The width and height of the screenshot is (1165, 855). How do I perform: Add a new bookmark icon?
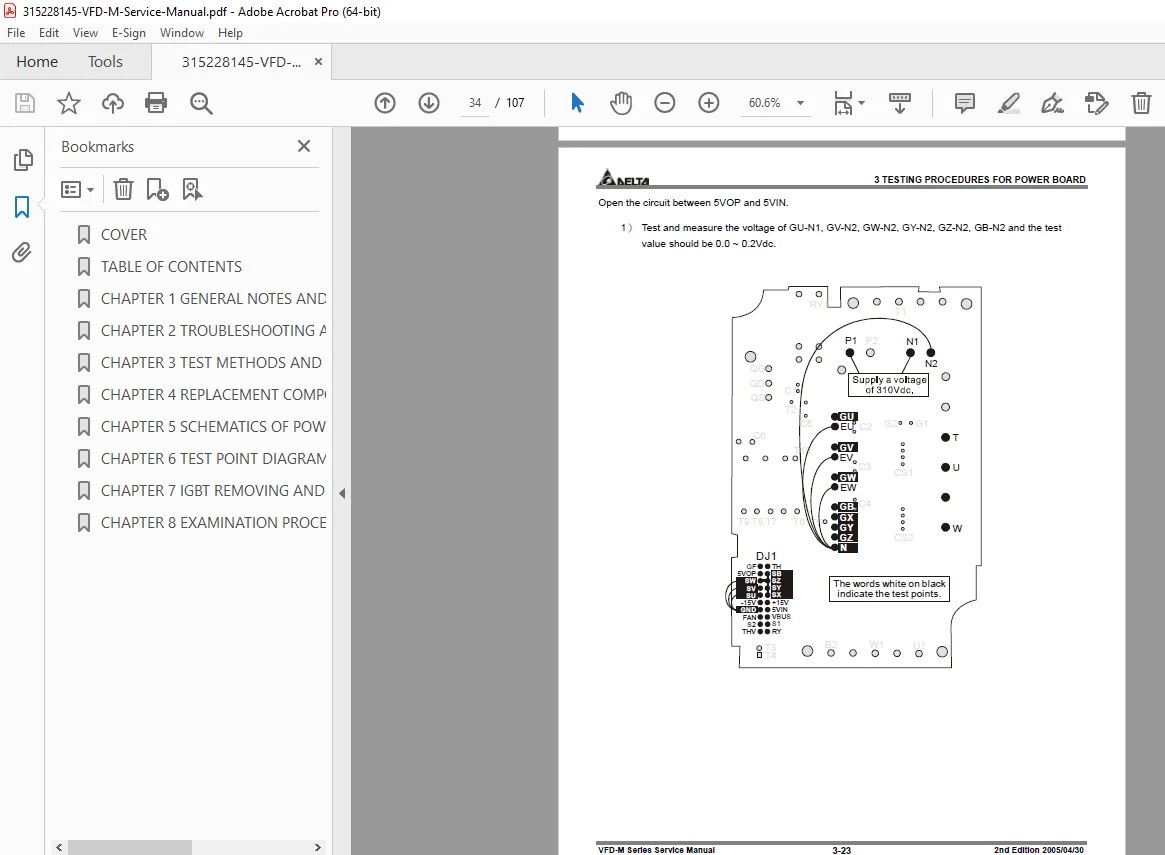pos(158,189)
